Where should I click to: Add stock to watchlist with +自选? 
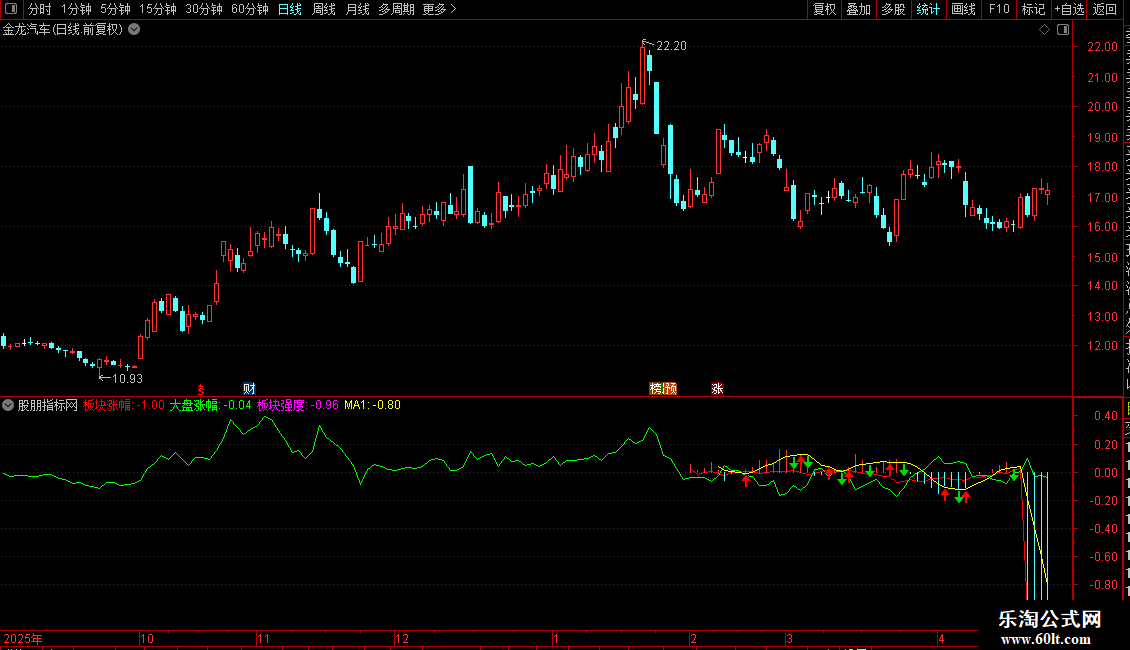click(x=1069, y=9)
